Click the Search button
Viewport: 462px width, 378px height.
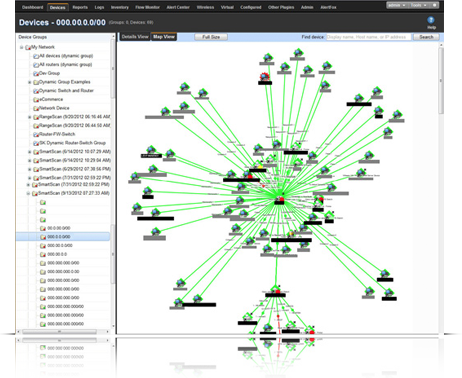pos(426,37)
